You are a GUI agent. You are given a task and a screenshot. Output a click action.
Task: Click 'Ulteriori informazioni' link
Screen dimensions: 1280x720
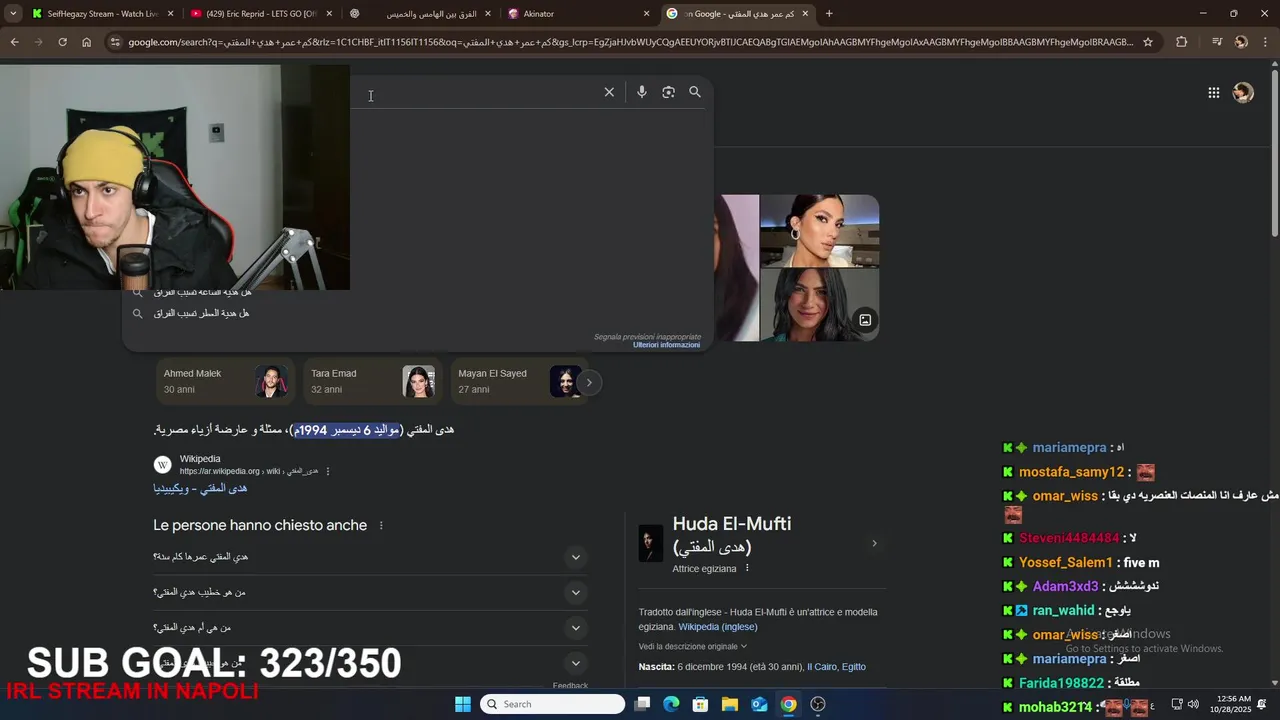(x=667, y=345)
